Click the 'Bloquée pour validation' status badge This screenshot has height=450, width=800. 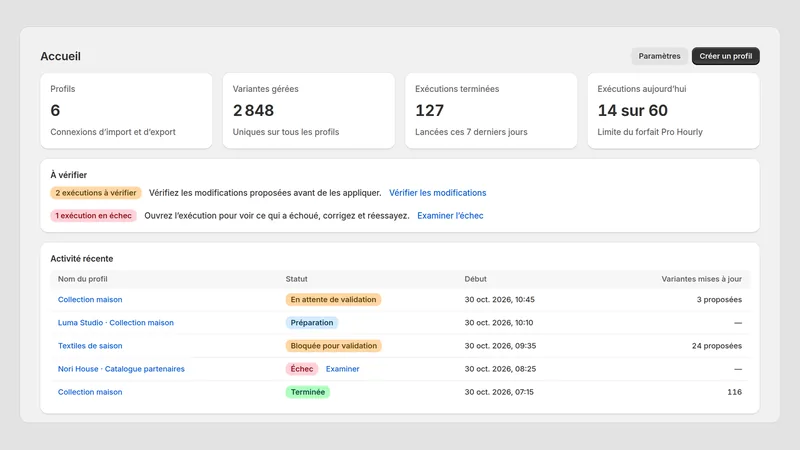click(334, 346)
